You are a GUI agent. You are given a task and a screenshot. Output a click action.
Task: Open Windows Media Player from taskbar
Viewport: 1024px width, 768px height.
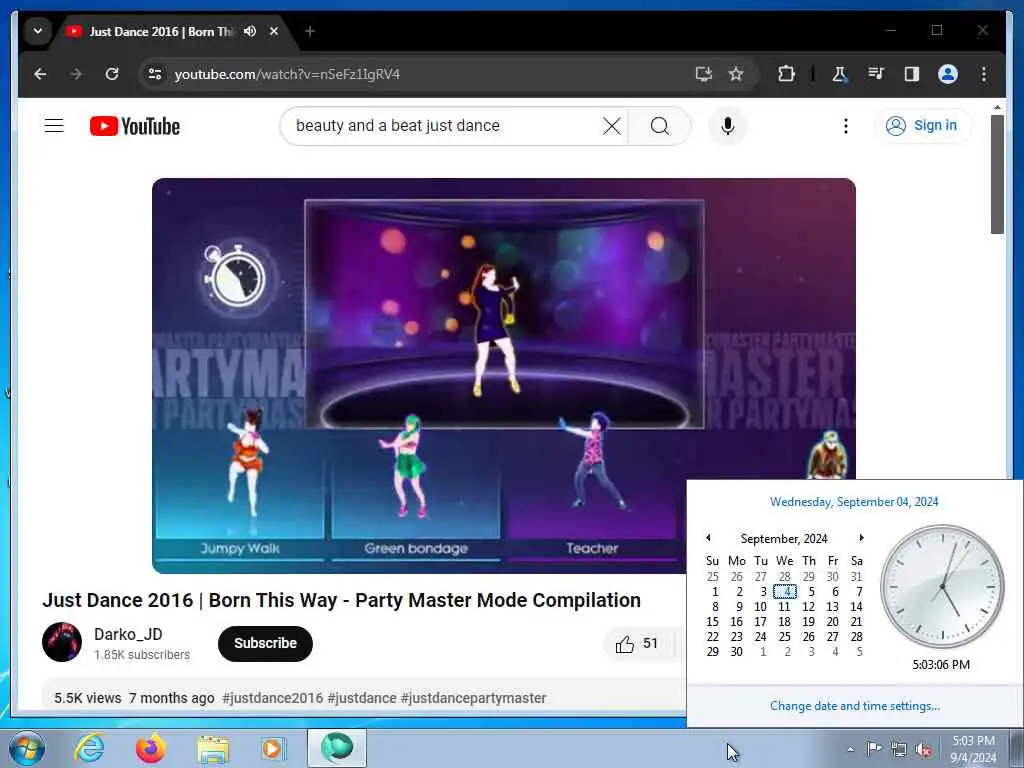(273, 748)
